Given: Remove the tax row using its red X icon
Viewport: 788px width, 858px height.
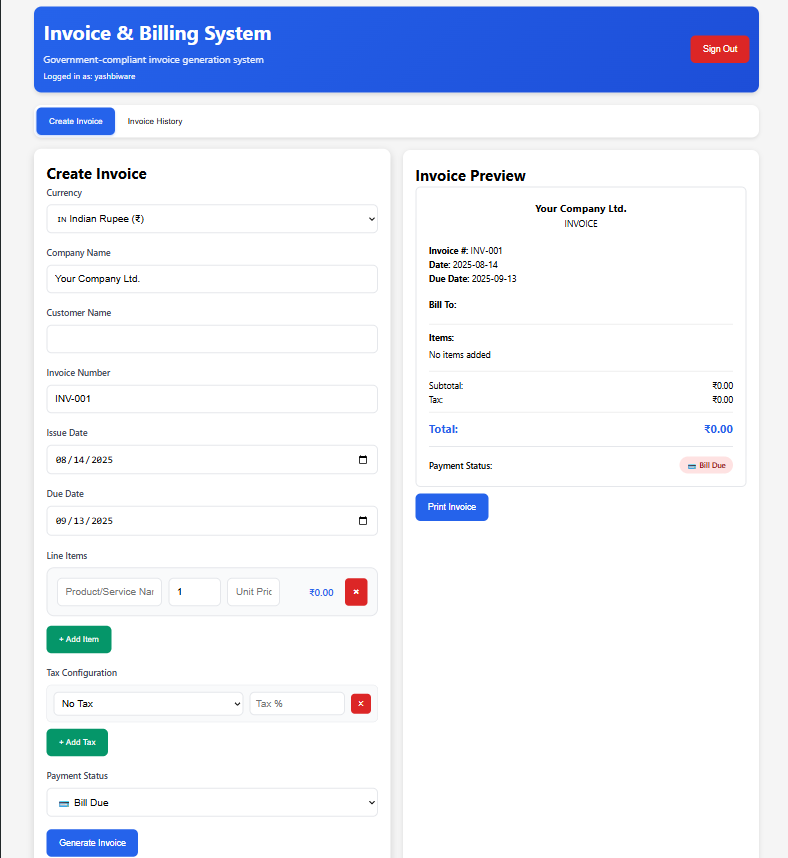Looking at the screenshot, I should pos(361,703).
